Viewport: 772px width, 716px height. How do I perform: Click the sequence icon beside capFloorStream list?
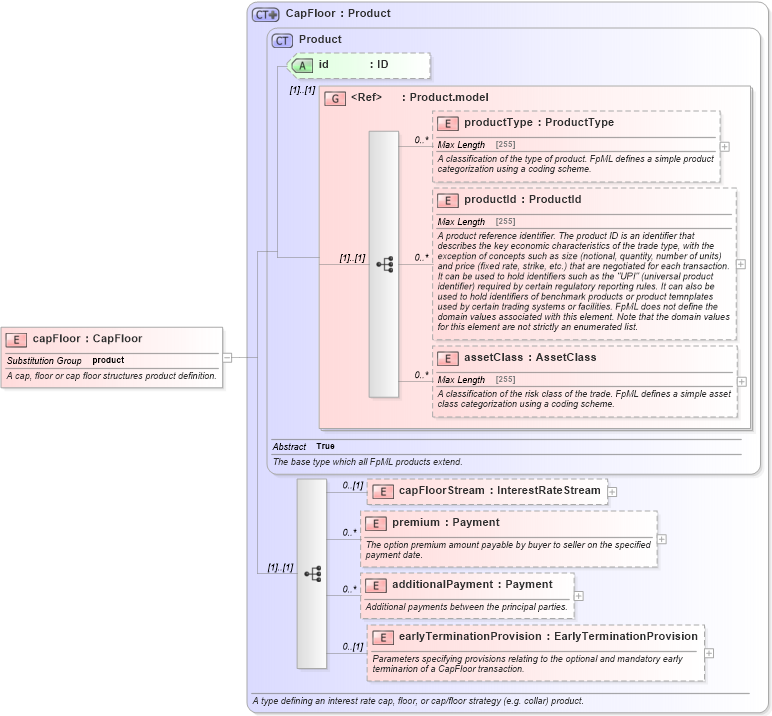pos(313,574)
